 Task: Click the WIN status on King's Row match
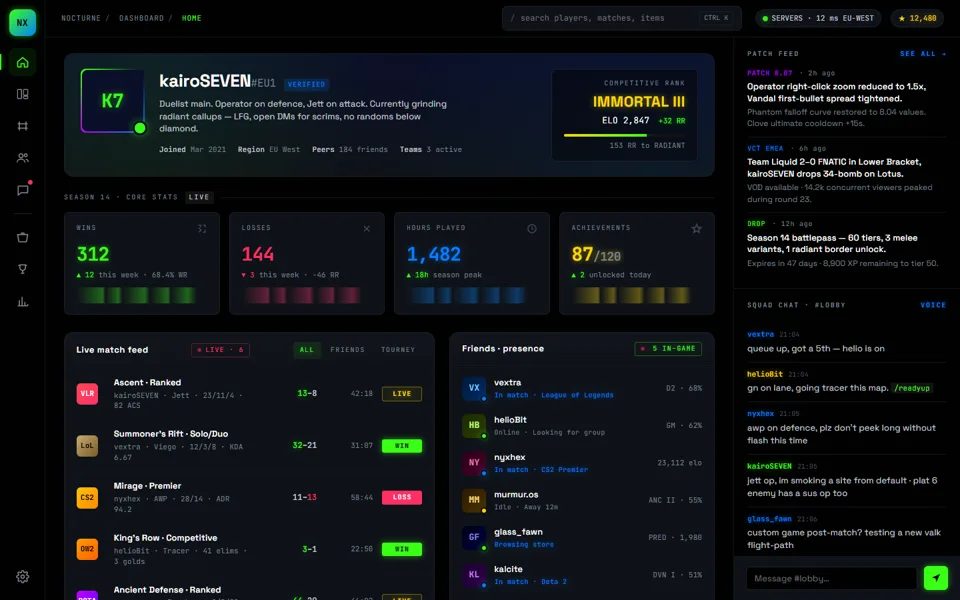click(x=402, y=549)
